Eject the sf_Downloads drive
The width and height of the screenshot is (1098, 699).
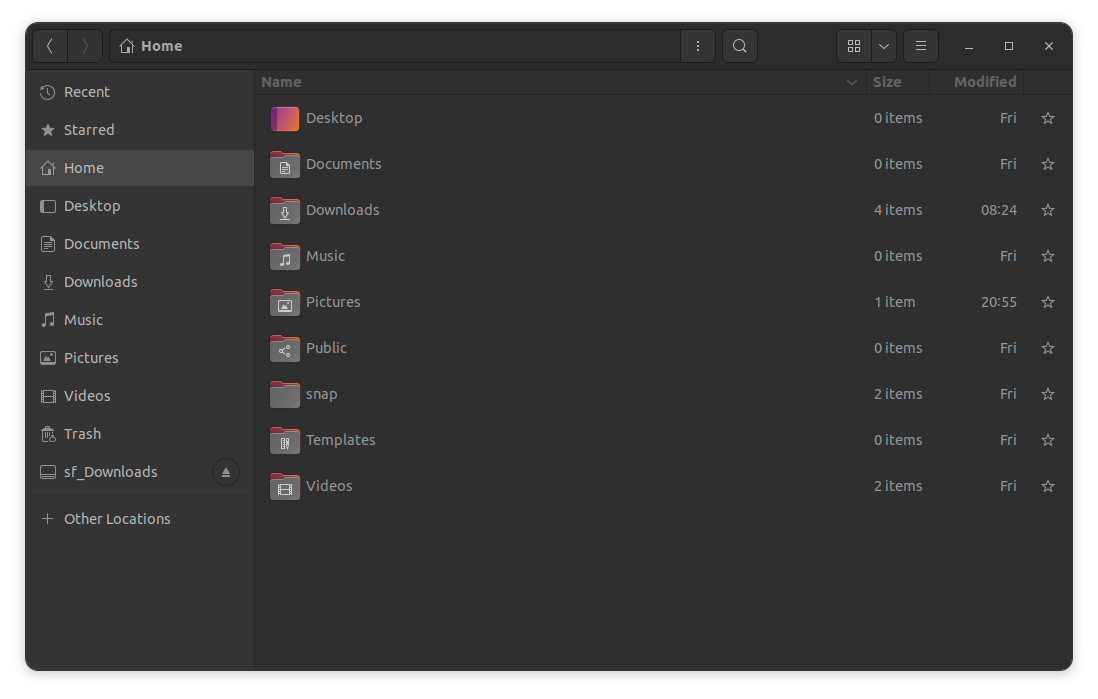225,472
